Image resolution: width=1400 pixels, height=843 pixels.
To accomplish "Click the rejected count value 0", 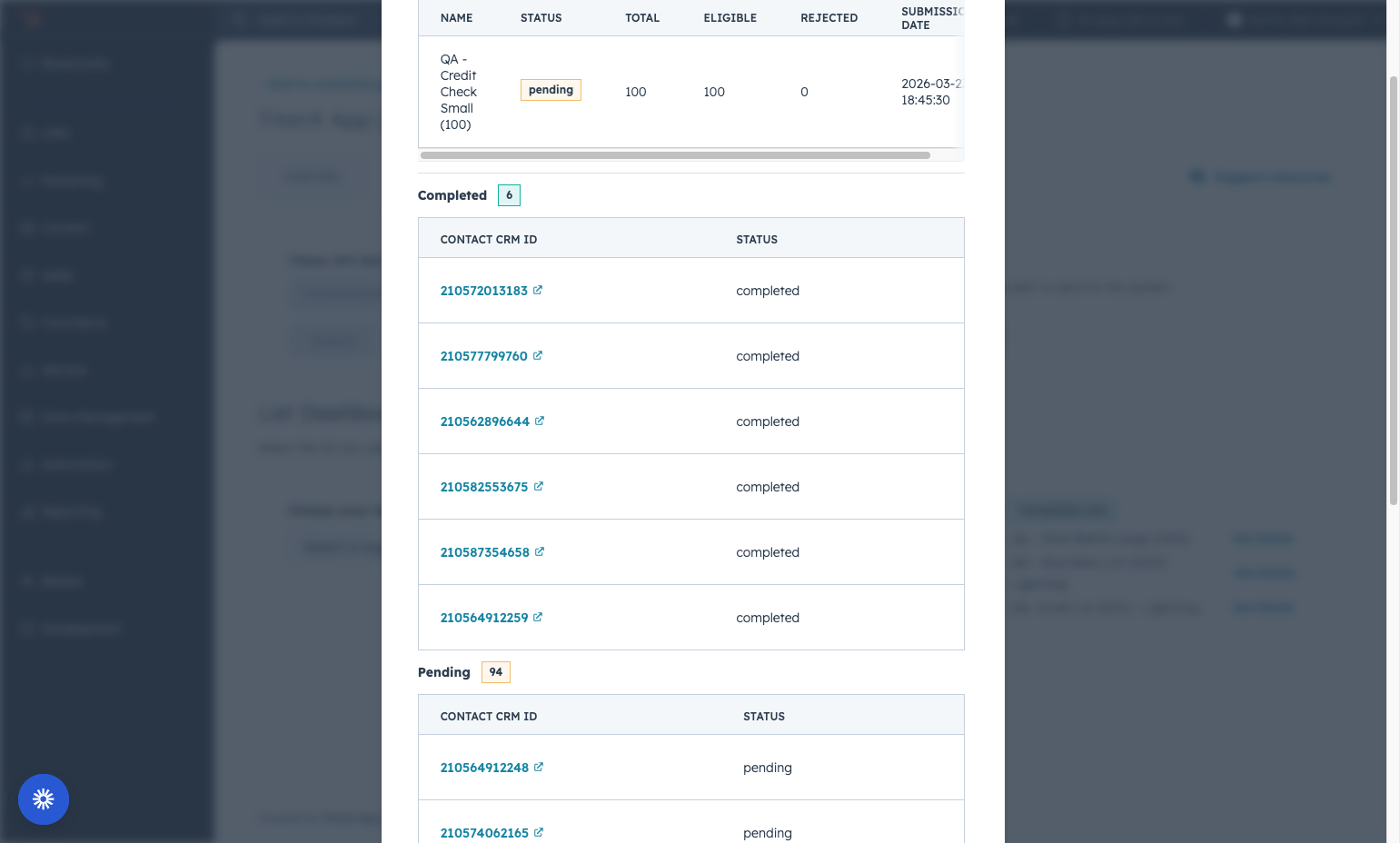I will tap(804, 92).
